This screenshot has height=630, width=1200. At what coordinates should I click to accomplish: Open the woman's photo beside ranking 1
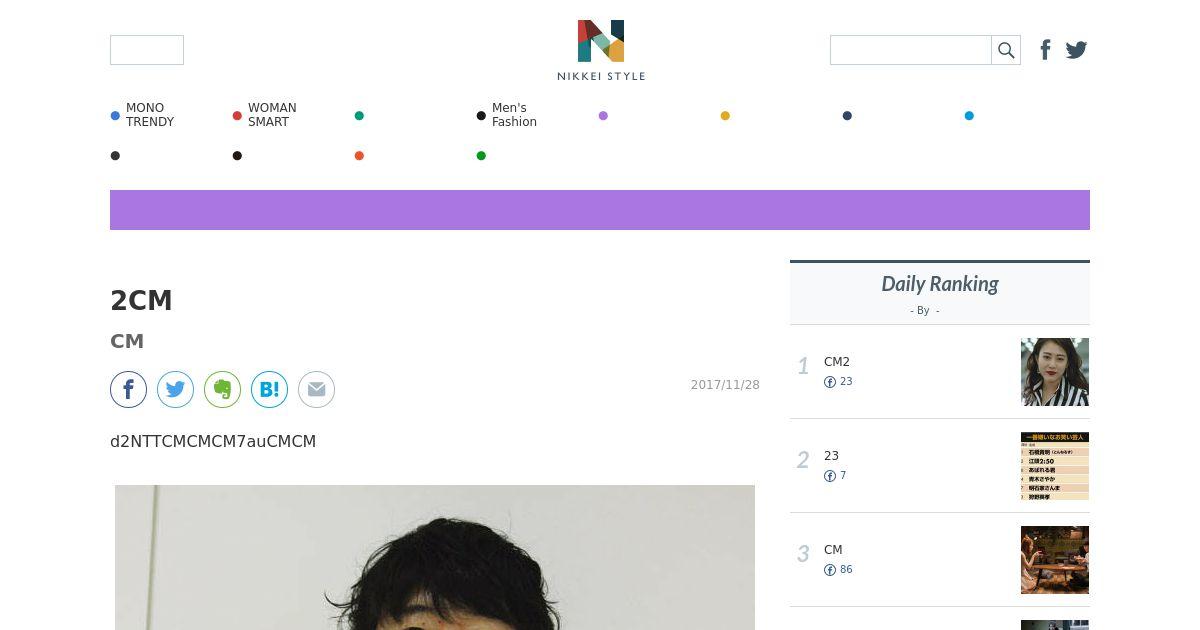coord(1055,372)
